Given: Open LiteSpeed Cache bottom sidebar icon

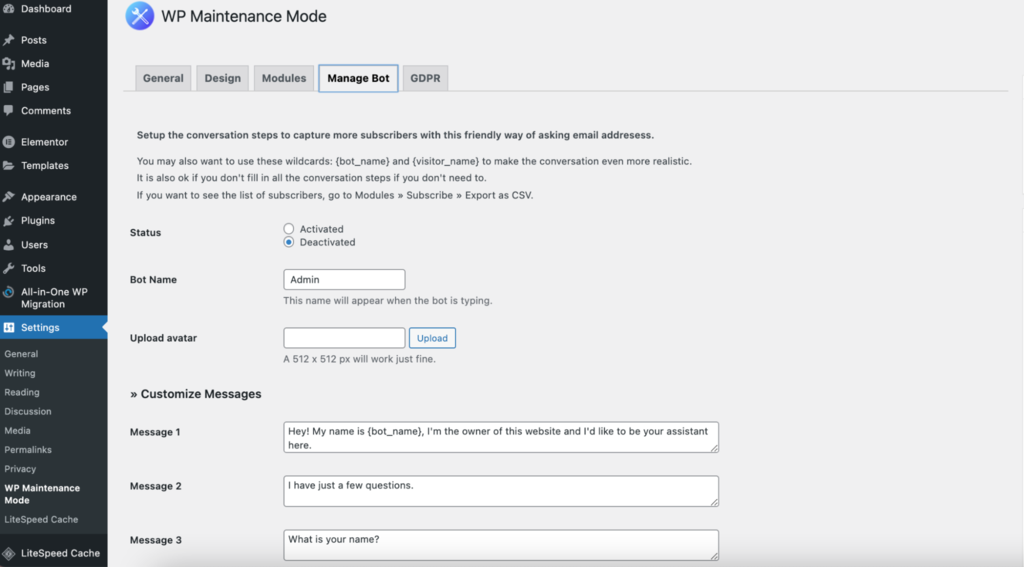Looking at the screenshot, I should tap(9, 553).
